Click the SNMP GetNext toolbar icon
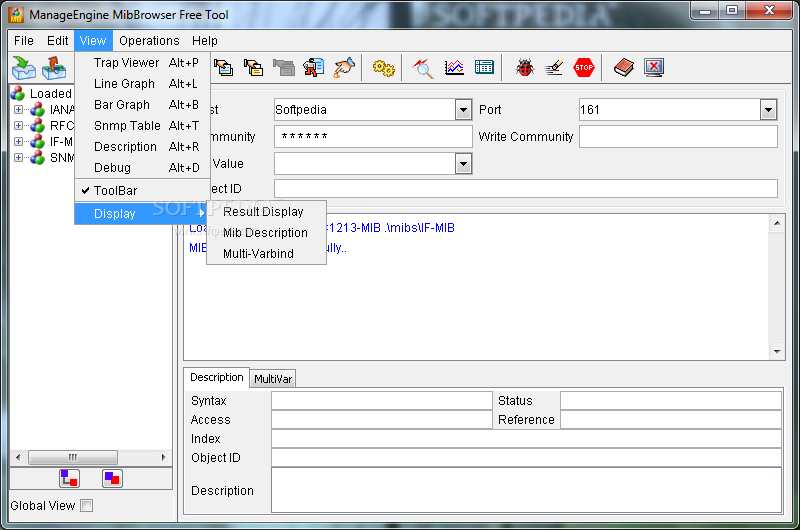The height and width of the screenshot is (530, 800). (x=253, y=67)
